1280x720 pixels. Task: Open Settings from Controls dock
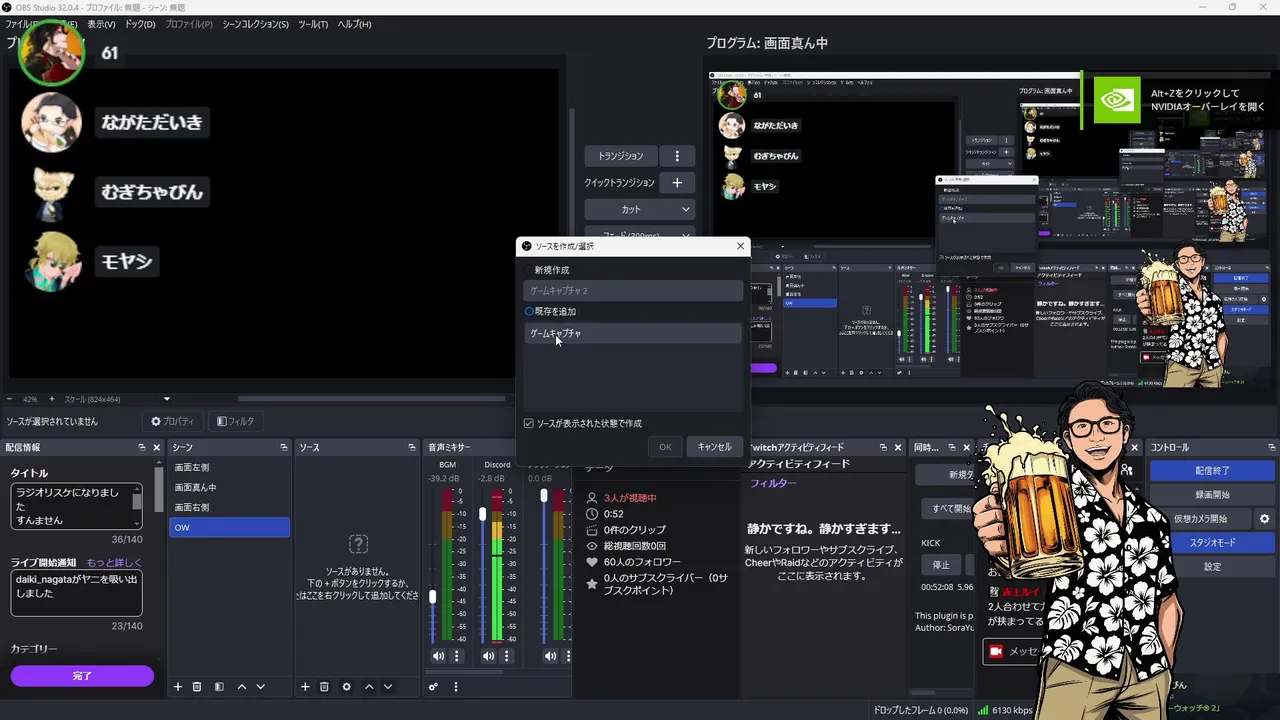pos(1212,567)
